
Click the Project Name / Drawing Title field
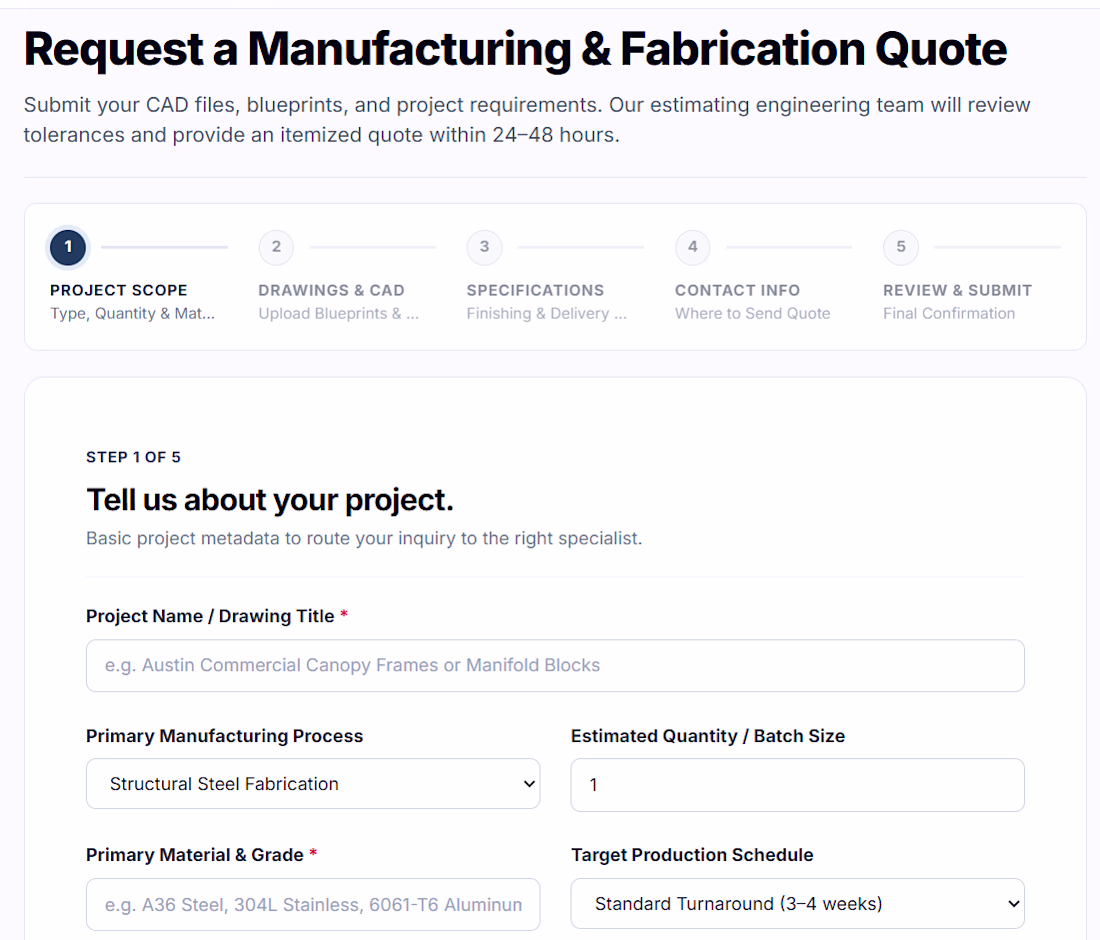pos(555,665)
